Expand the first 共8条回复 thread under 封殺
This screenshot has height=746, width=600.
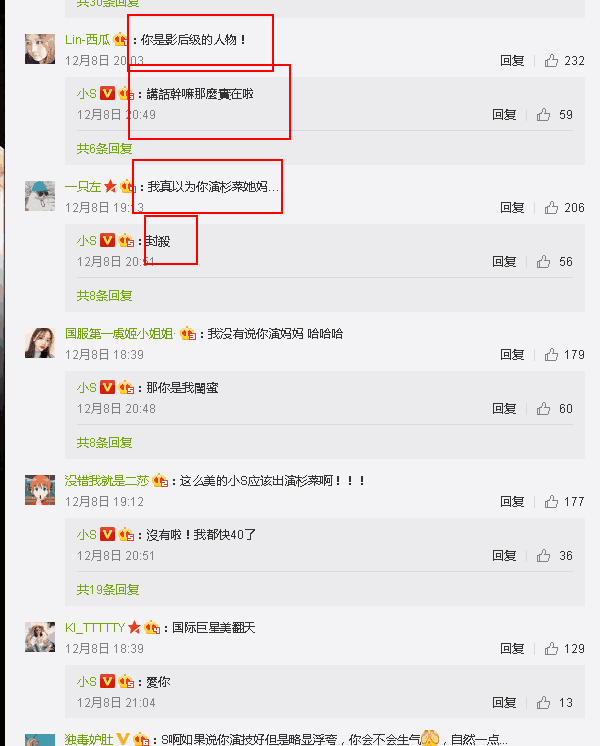point(104,295)
